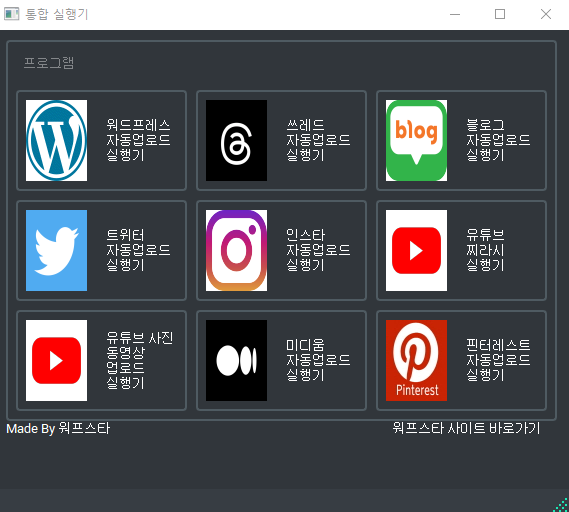569x512 pixels.
Task: Click the Instagram camera icon
Action: pos(236,250)
